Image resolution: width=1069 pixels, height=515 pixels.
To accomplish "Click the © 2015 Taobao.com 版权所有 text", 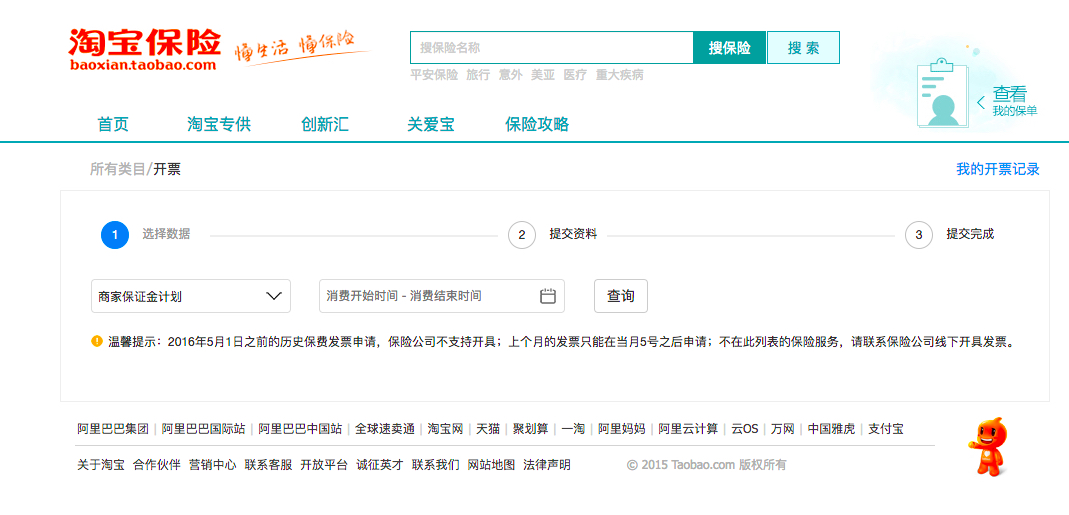I will click(706, 465).
